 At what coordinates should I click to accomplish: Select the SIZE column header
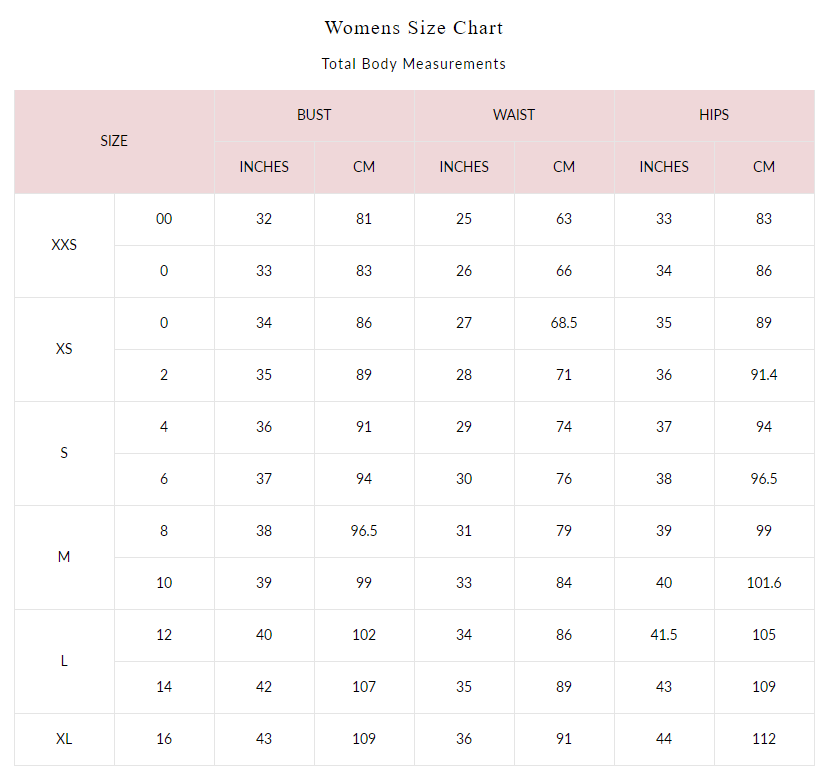click(114, 141)
